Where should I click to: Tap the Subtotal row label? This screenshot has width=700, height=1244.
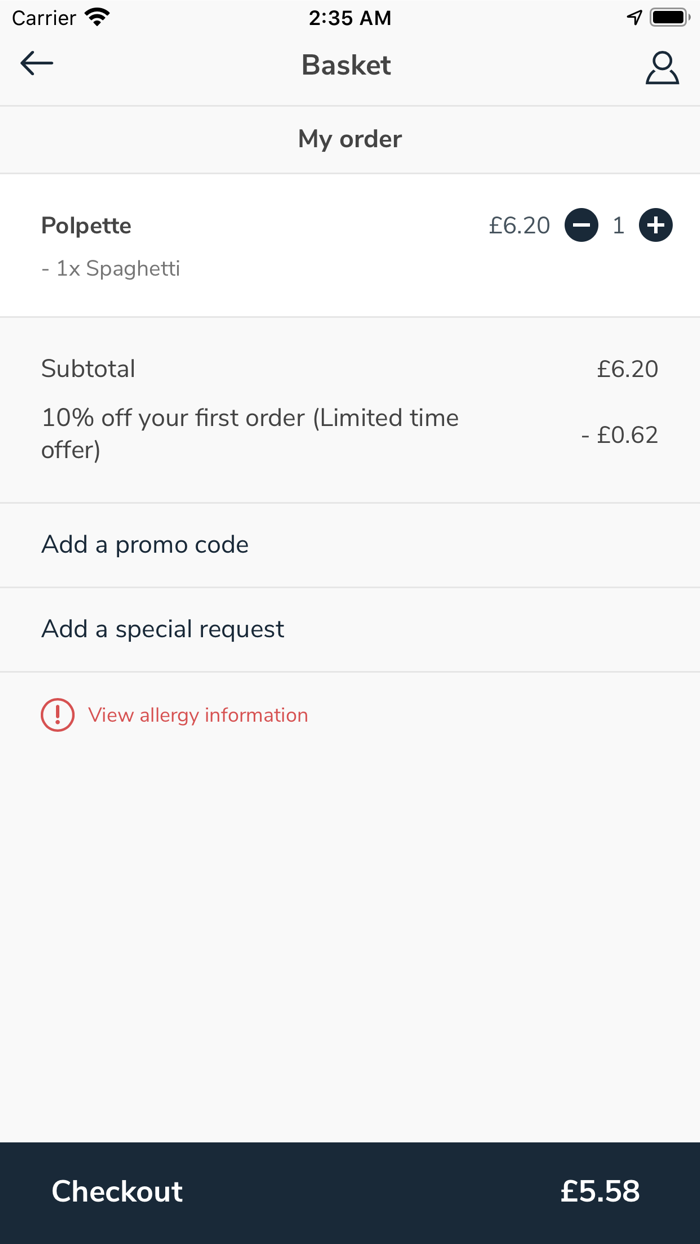[x=88, y=369]
